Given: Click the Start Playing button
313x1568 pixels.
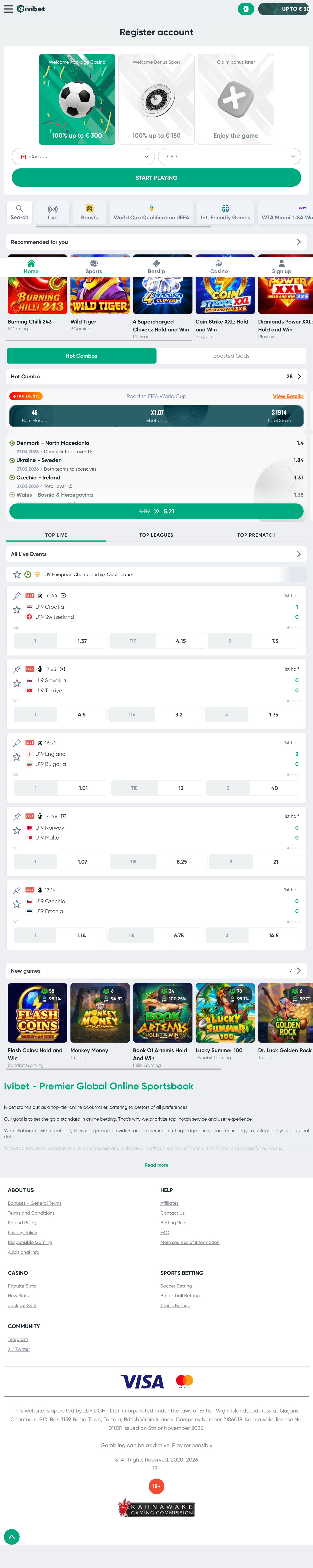Looking at the screenshot, I should pos(156,178).
